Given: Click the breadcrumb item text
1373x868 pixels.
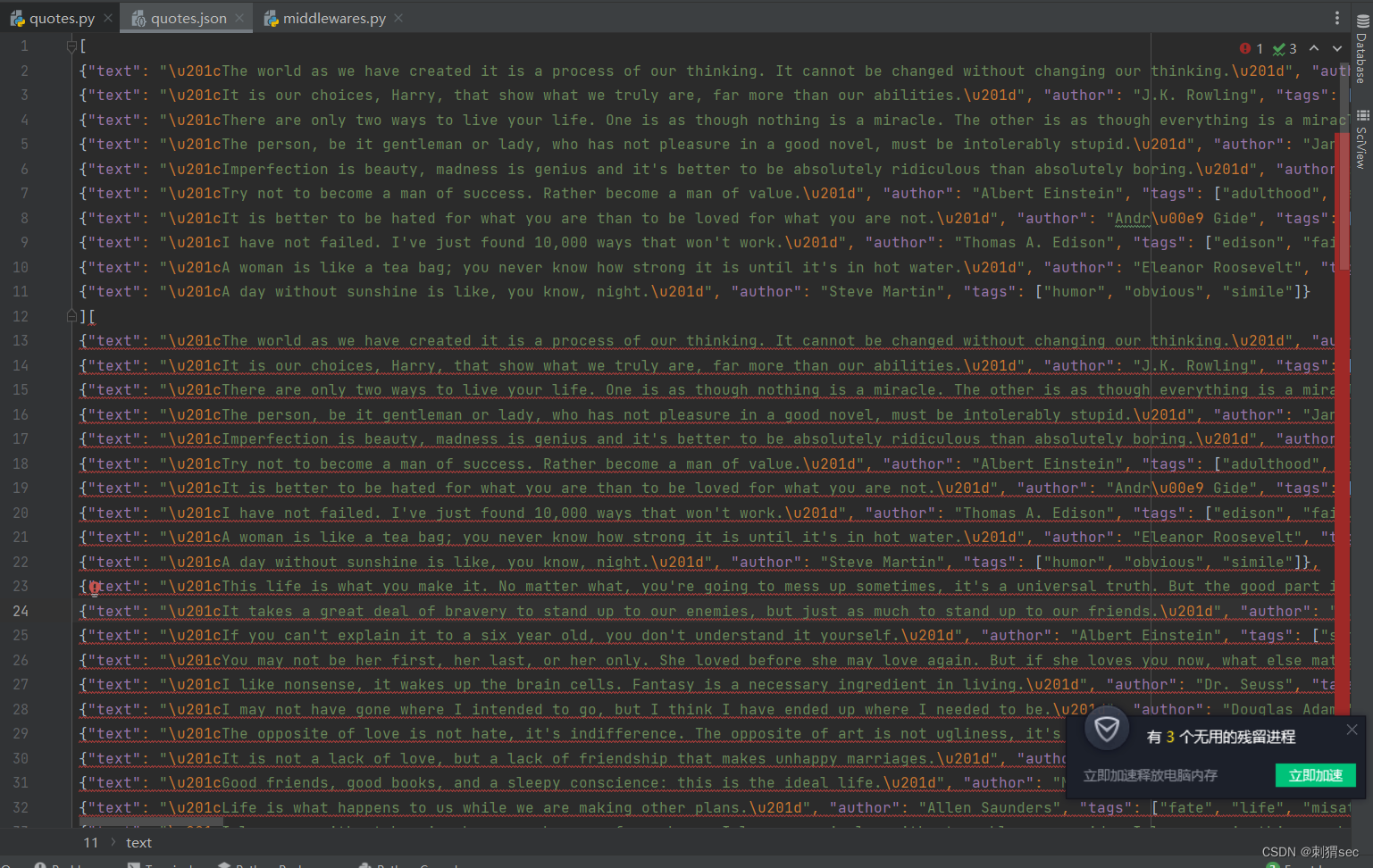Looking at the screenshot, I should (138, 842).
